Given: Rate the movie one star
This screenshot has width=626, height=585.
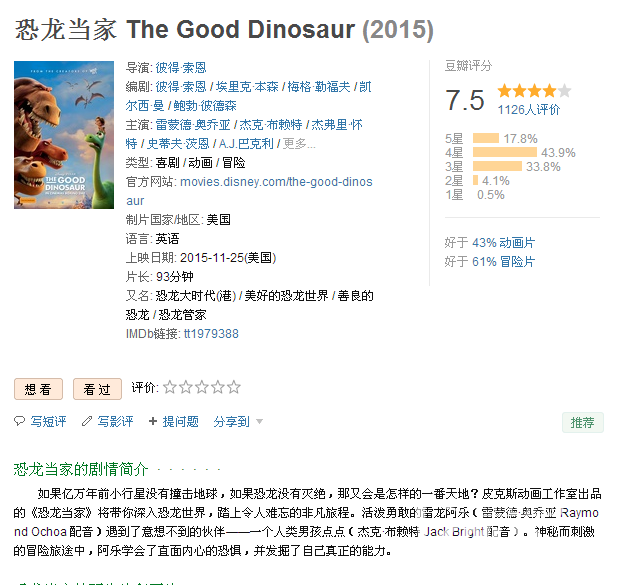Looking at the screenshot, I should 170,387.
